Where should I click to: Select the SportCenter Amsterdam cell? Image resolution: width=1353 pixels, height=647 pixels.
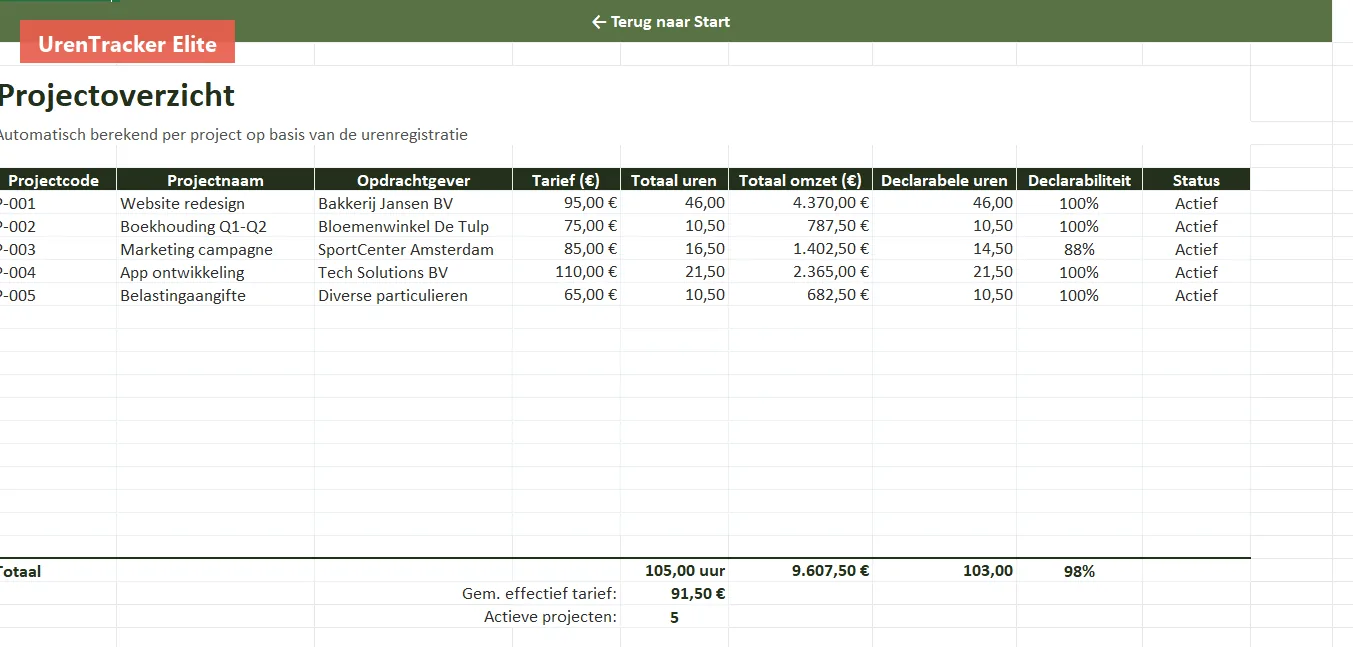(413, 249)
